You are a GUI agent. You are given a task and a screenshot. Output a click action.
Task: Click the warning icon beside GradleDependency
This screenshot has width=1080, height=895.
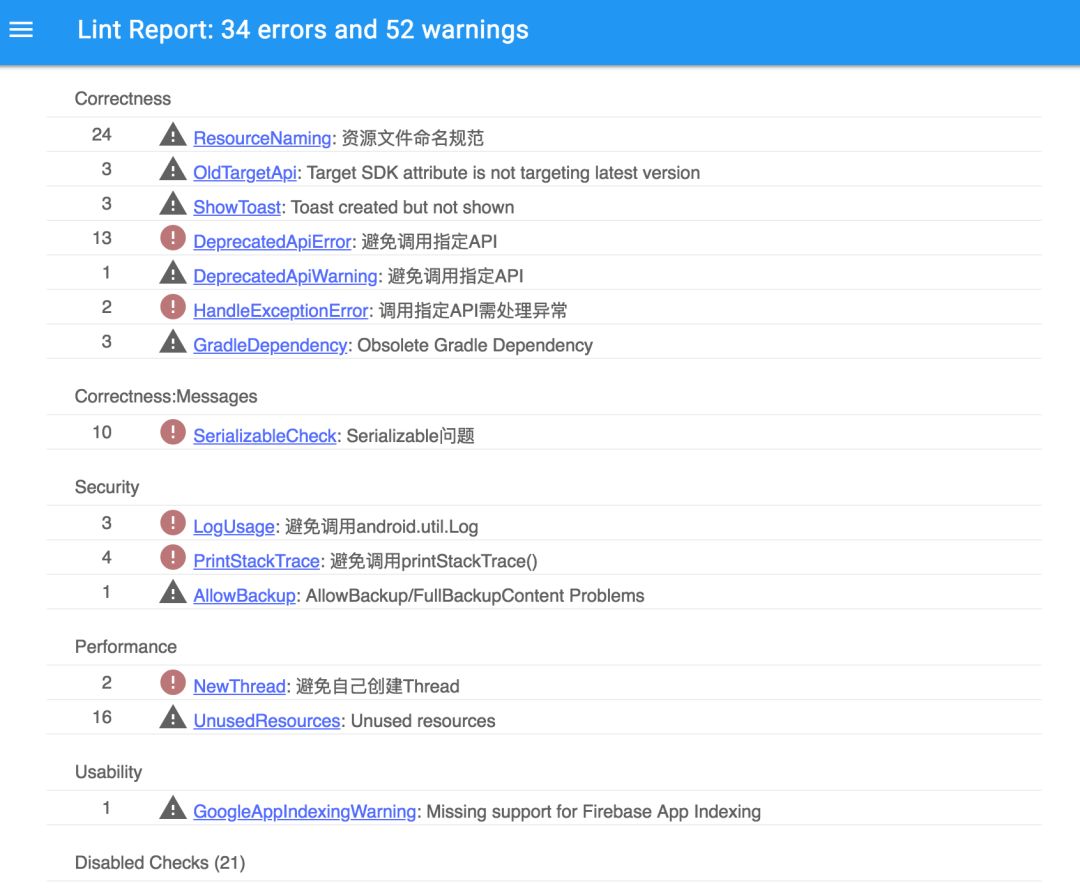click(x=172, y=344)
